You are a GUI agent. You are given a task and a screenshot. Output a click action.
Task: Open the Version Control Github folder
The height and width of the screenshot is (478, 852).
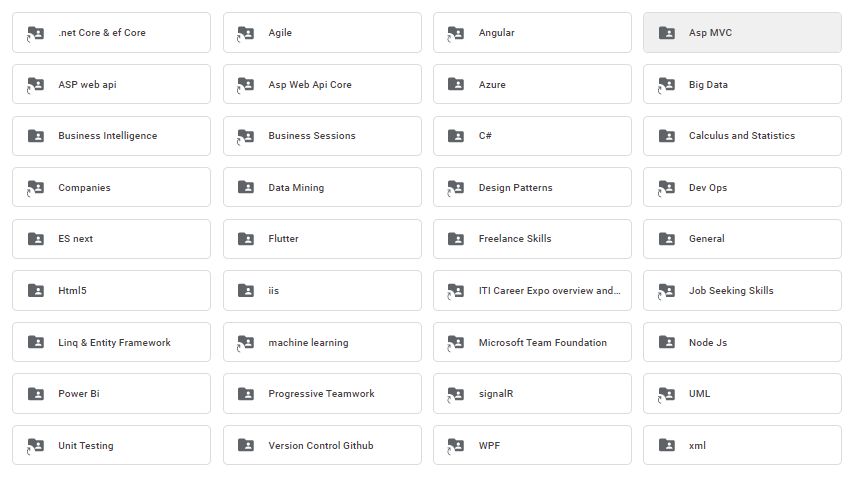(322, 445)
